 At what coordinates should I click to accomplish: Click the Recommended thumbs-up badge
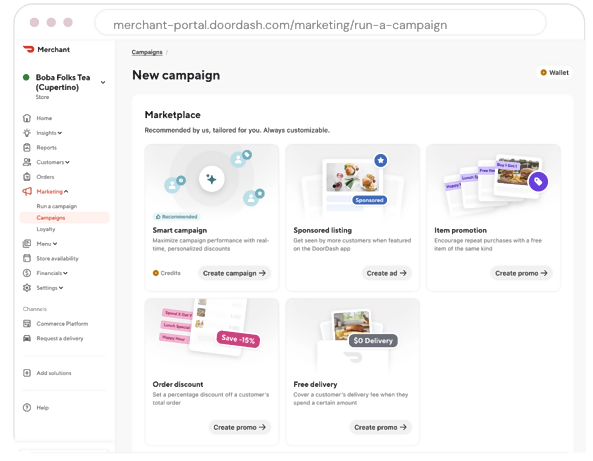pyautogui.click(x=177, y=217)
